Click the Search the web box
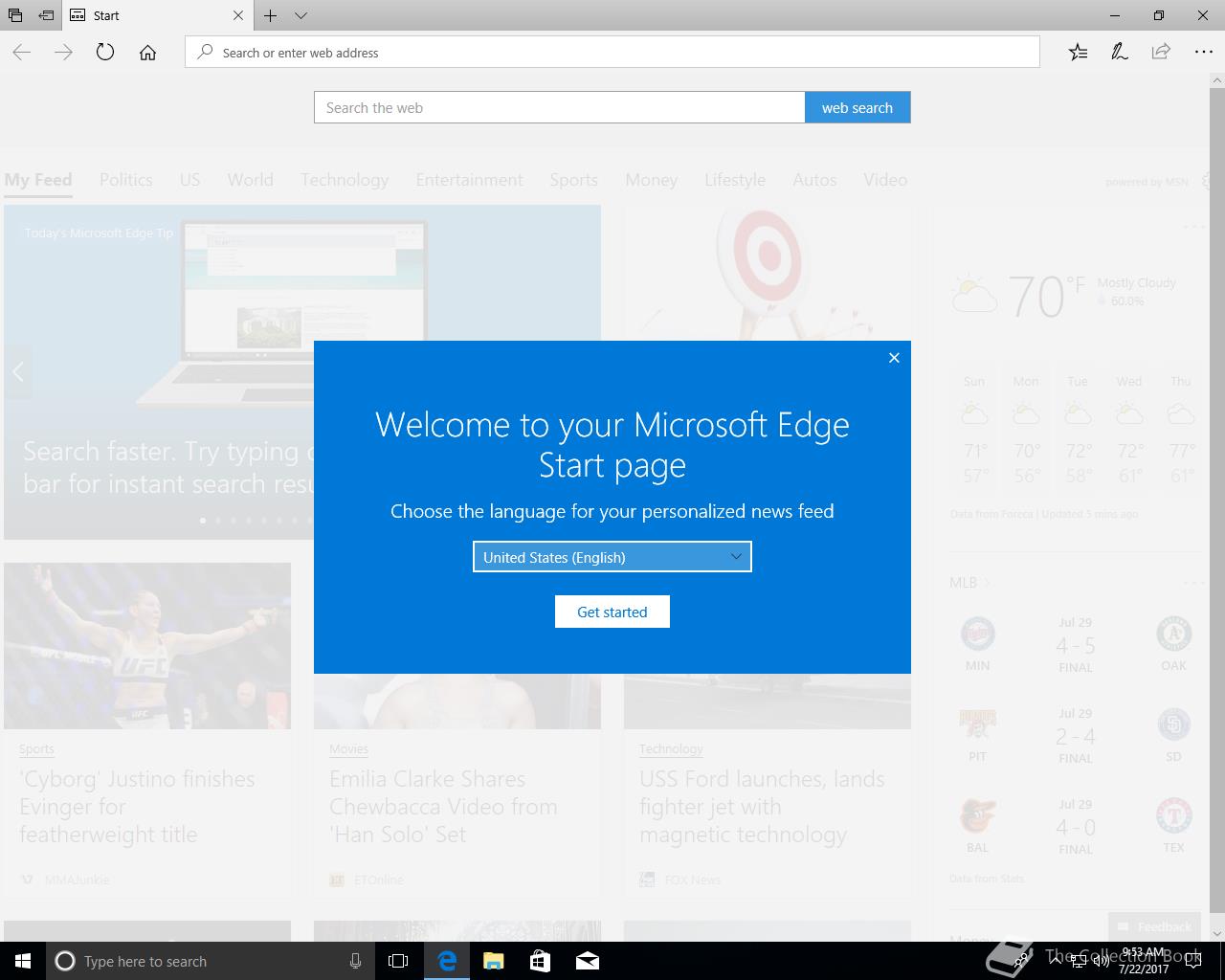The height and width of the screenshot is (980, 1225). [x=559, y=107]
